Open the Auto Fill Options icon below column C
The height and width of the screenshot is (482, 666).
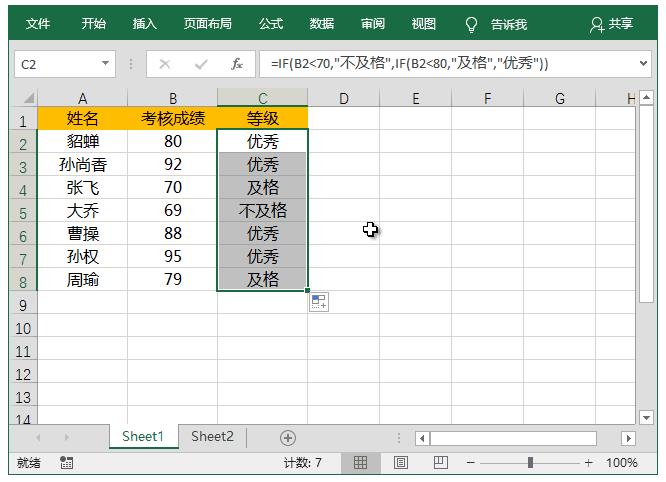click(x=319, y=302)
